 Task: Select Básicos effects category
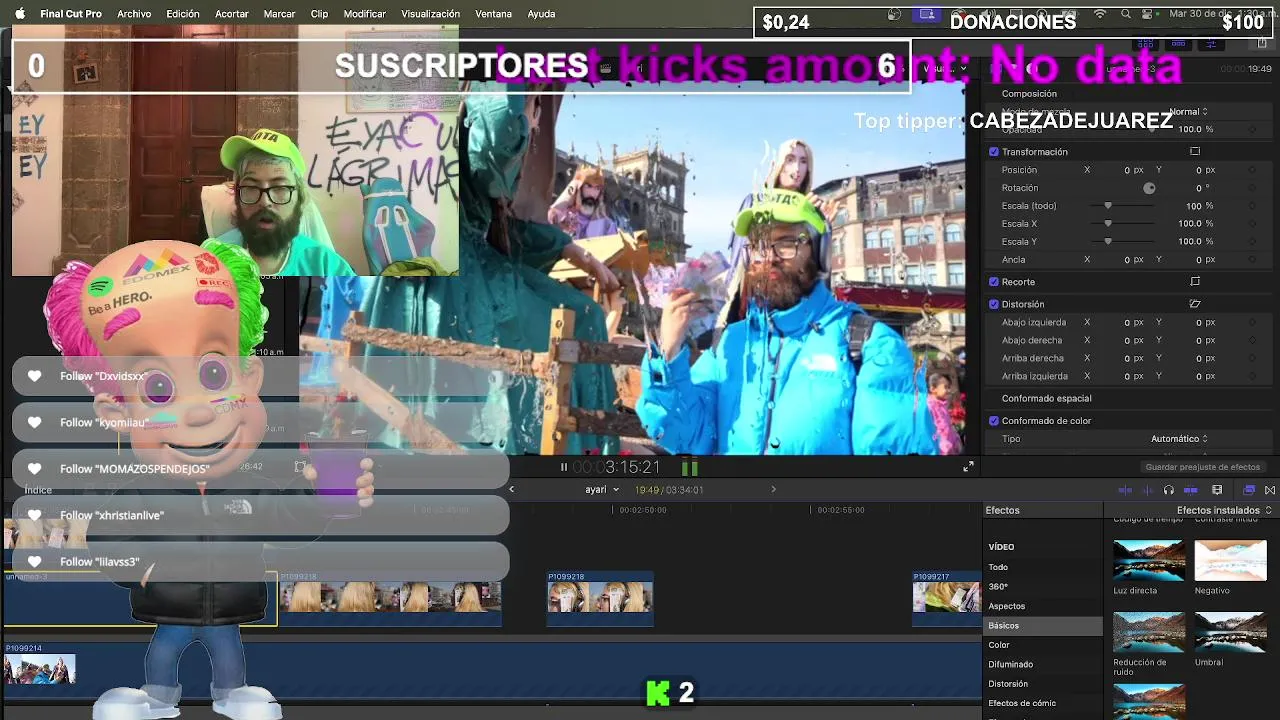coord(1042,626)
